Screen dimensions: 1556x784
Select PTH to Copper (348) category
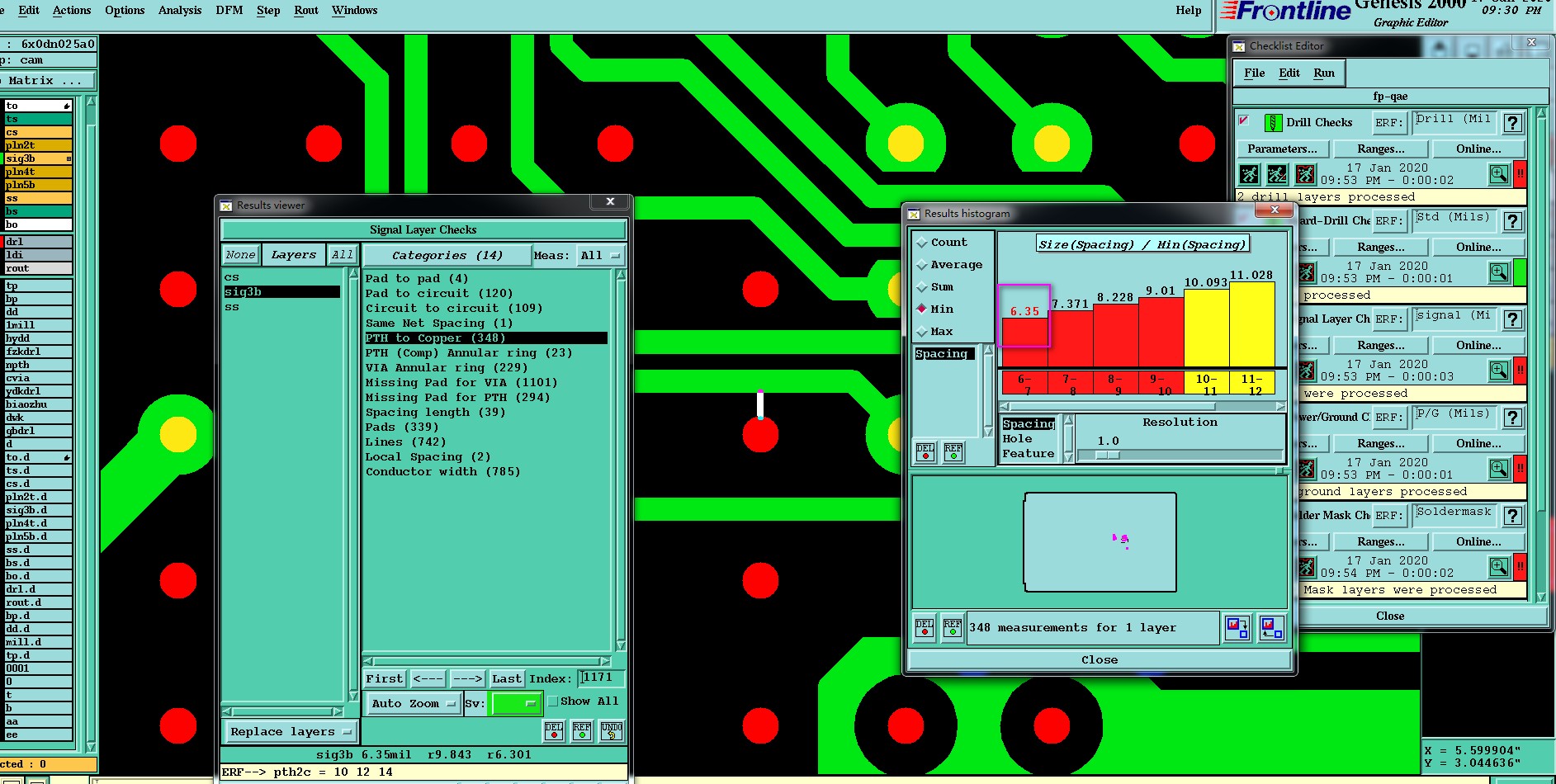click(486, 338)
